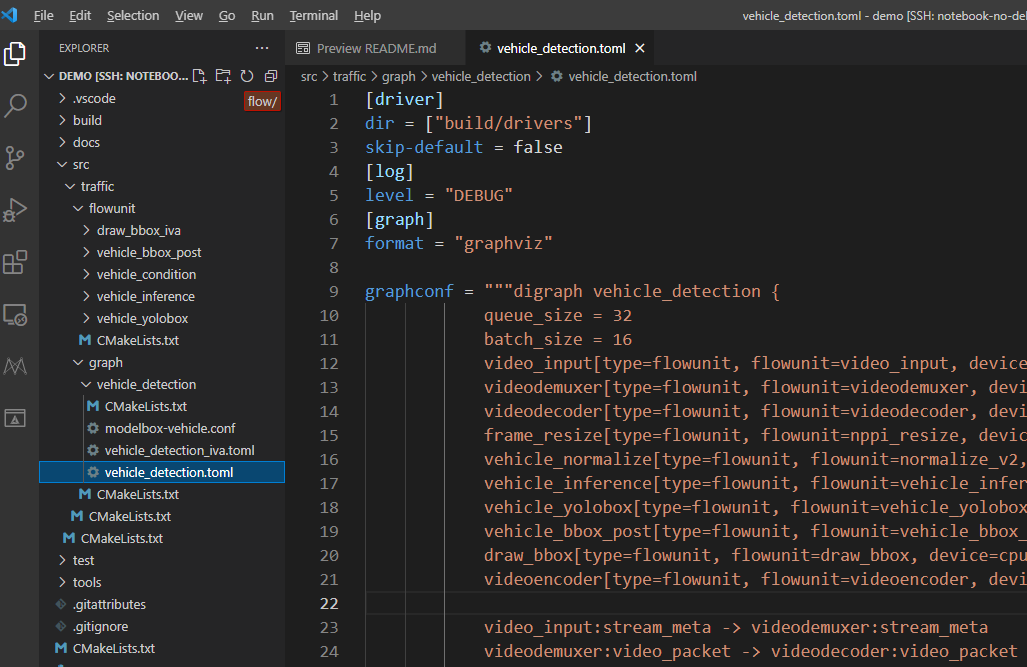Click graph in the breadcrumb path
This screenshot has width=1027, height=667.
(398, 77)
